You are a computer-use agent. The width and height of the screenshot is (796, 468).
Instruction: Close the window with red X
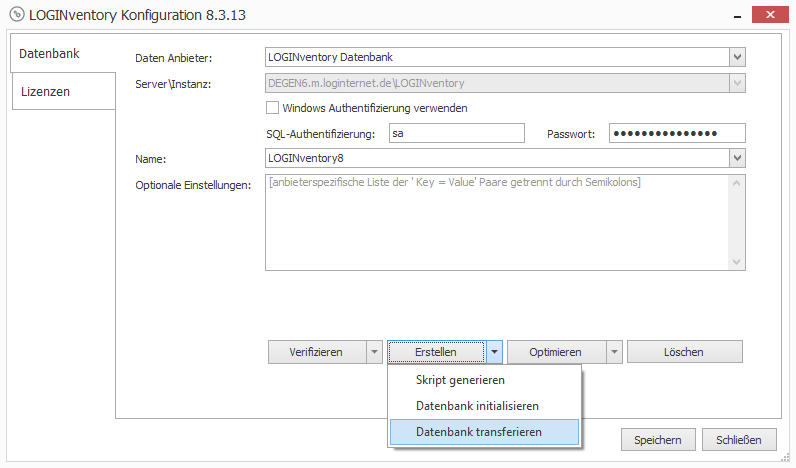[x=770, y=15]
